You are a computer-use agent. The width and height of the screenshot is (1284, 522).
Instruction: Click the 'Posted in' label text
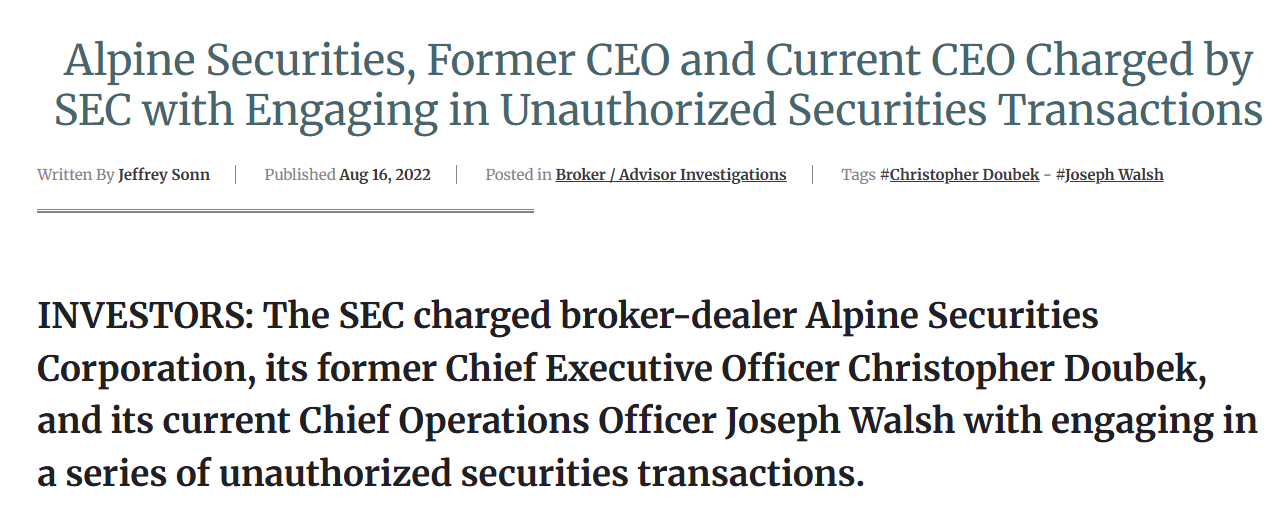pyautogui.click(x=518, y=175)
